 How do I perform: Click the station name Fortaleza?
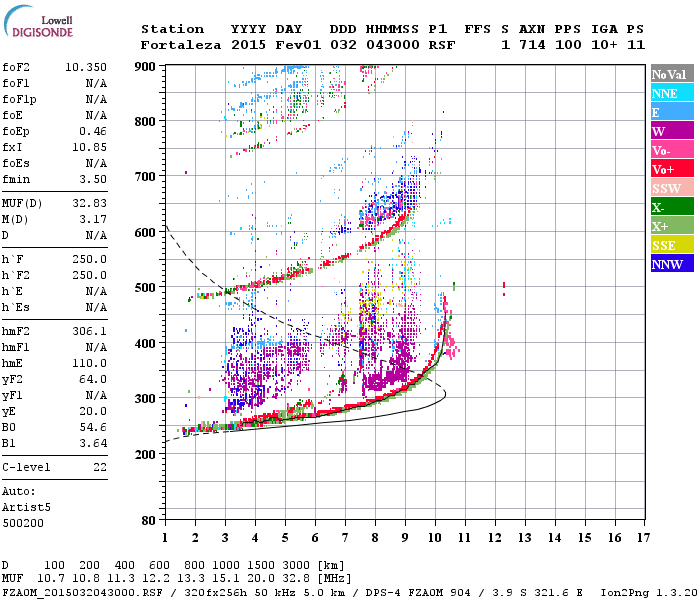pyautogui.click(x=181, y=45)
